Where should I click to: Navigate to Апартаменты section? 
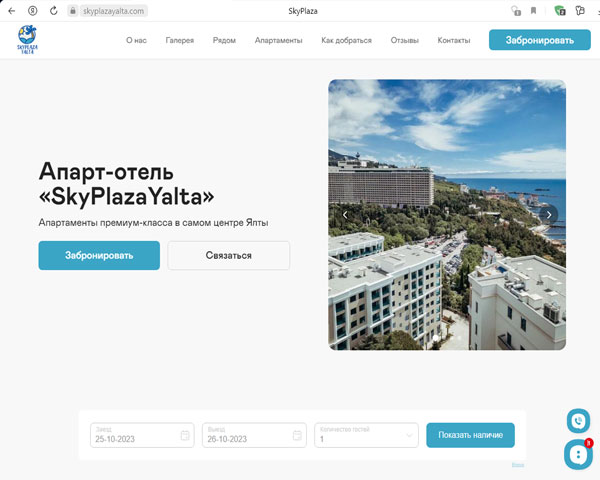[x=279, y=40]
